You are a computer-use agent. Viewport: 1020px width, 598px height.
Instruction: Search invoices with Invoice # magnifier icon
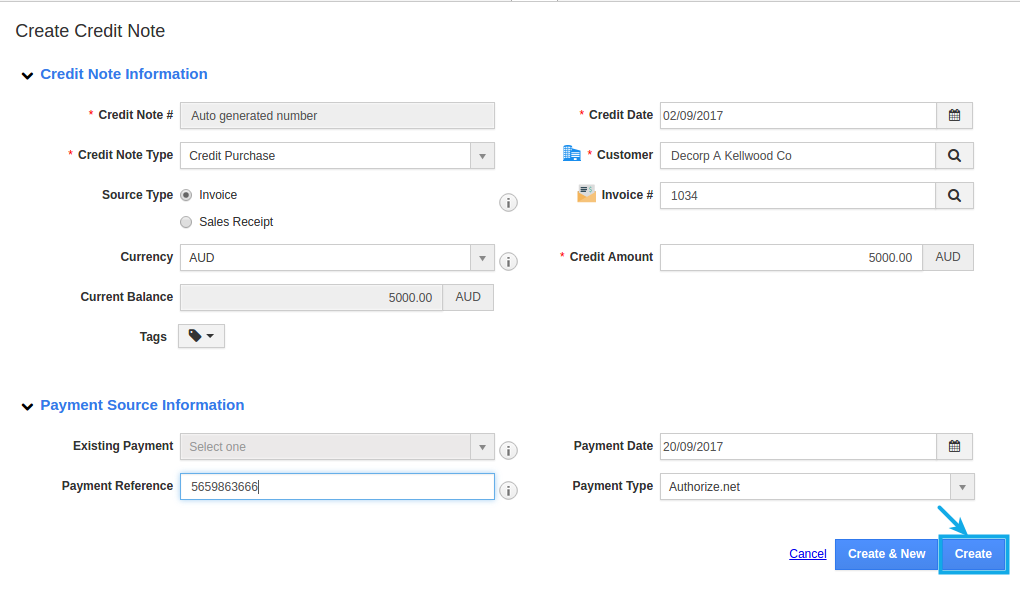click(954, 195)
